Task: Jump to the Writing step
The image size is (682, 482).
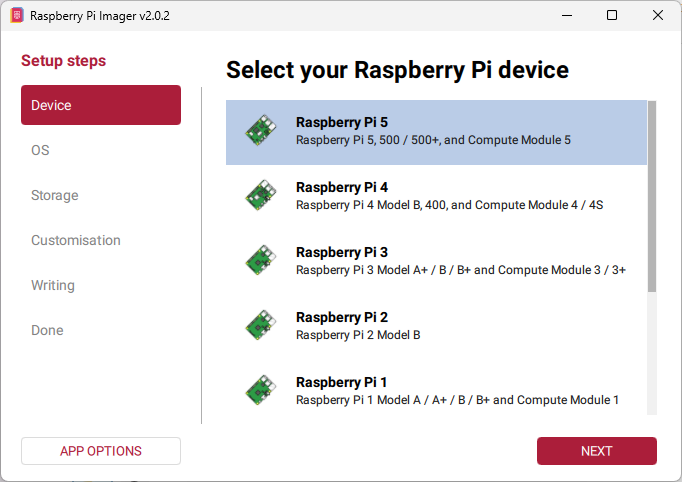Action: (x=101, y=285)
